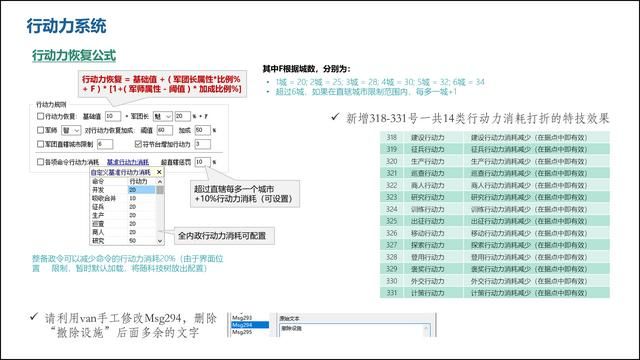Click table row 319 征兵行动力

tap(495, 149)
